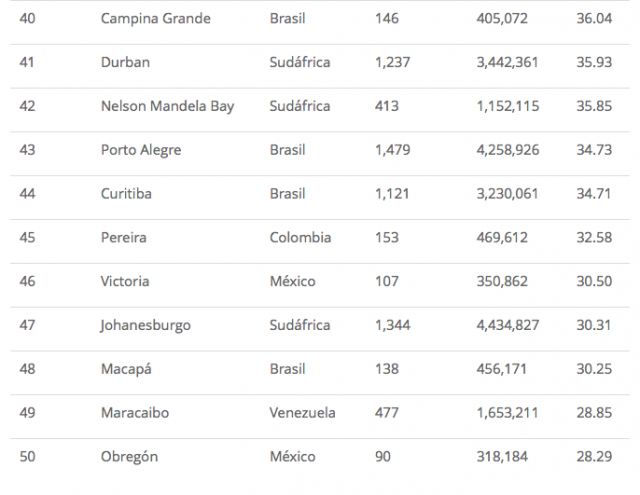This screenshot has height=495, width=640.
Task: Select the Victoria city cell
Action: (x=125, y=281)
